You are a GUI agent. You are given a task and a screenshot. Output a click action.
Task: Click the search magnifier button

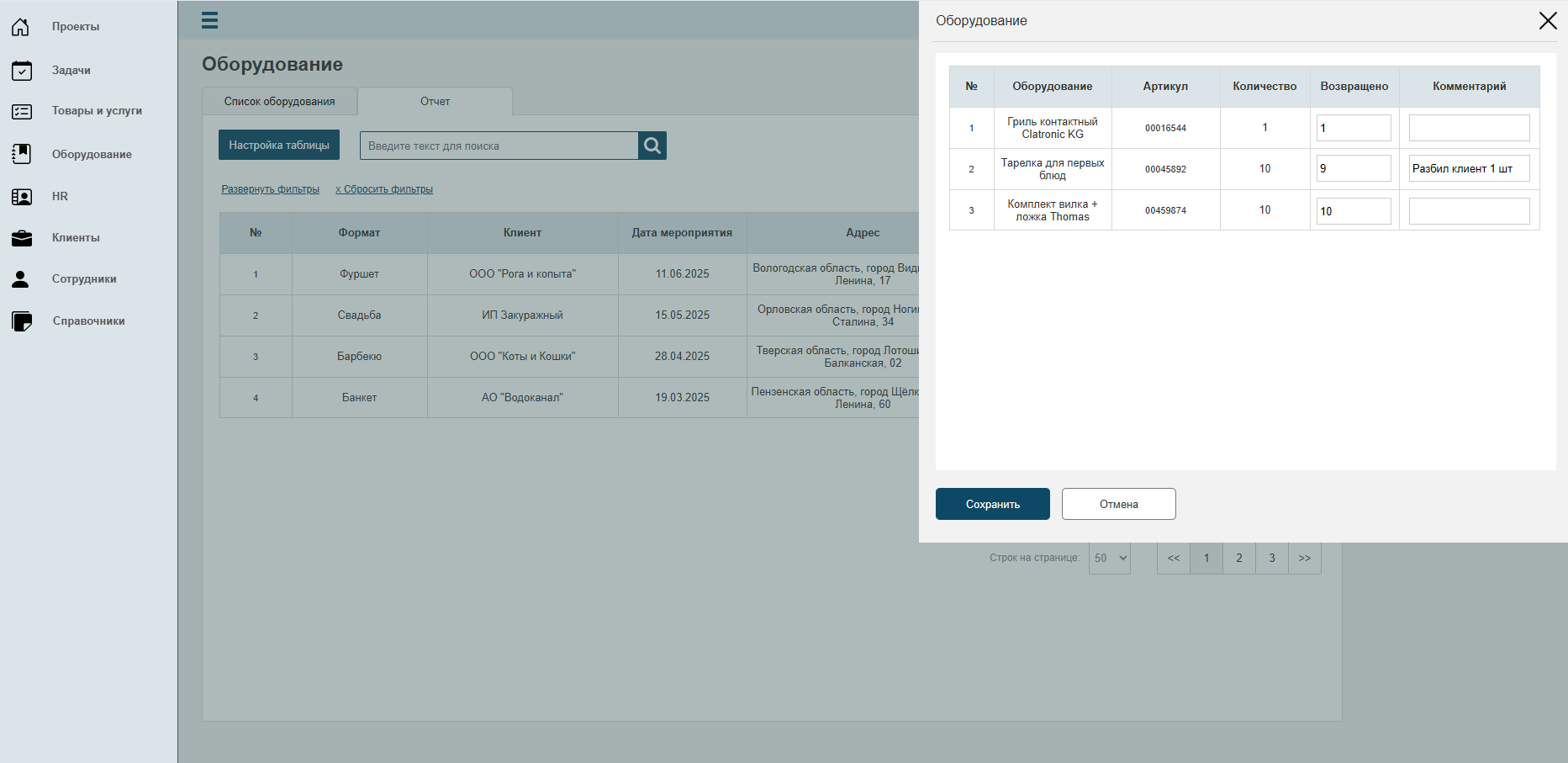coord(652,146)
